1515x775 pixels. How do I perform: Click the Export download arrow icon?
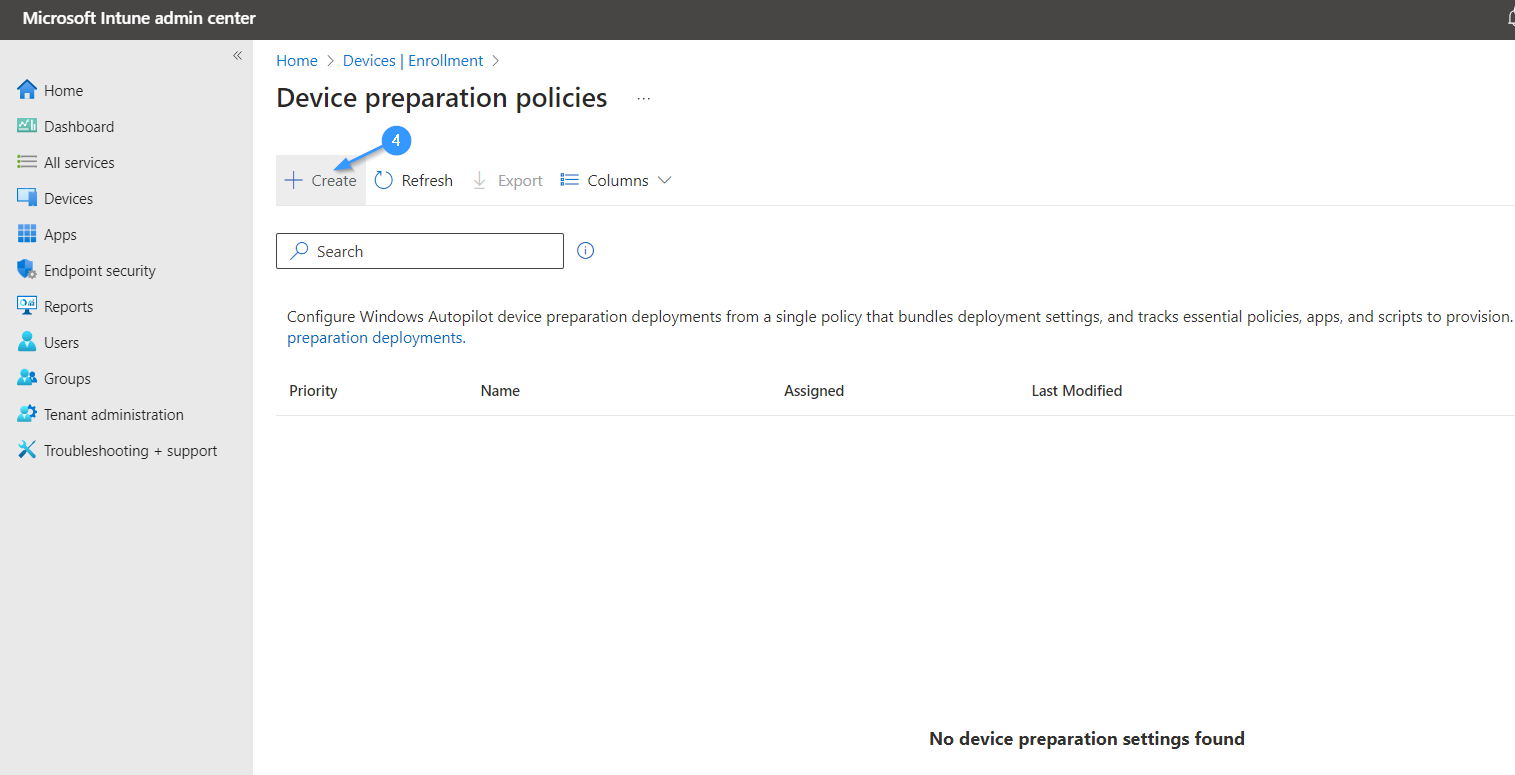(479, 180)
